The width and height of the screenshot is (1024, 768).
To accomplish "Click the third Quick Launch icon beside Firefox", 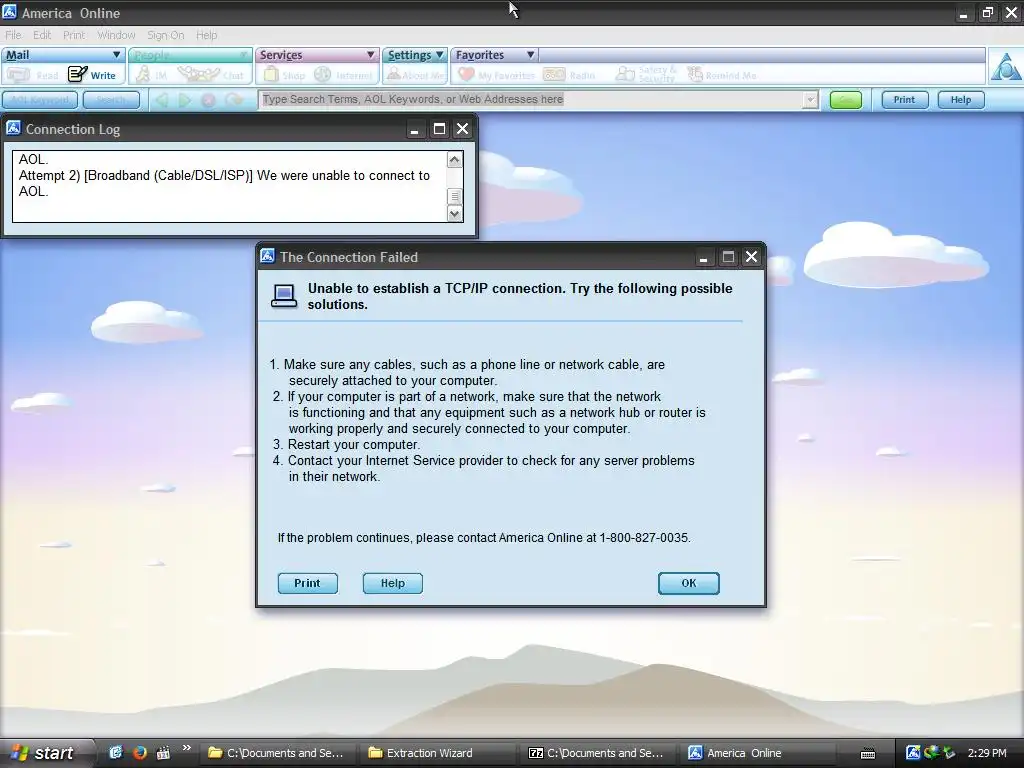I will coord(163,752).
